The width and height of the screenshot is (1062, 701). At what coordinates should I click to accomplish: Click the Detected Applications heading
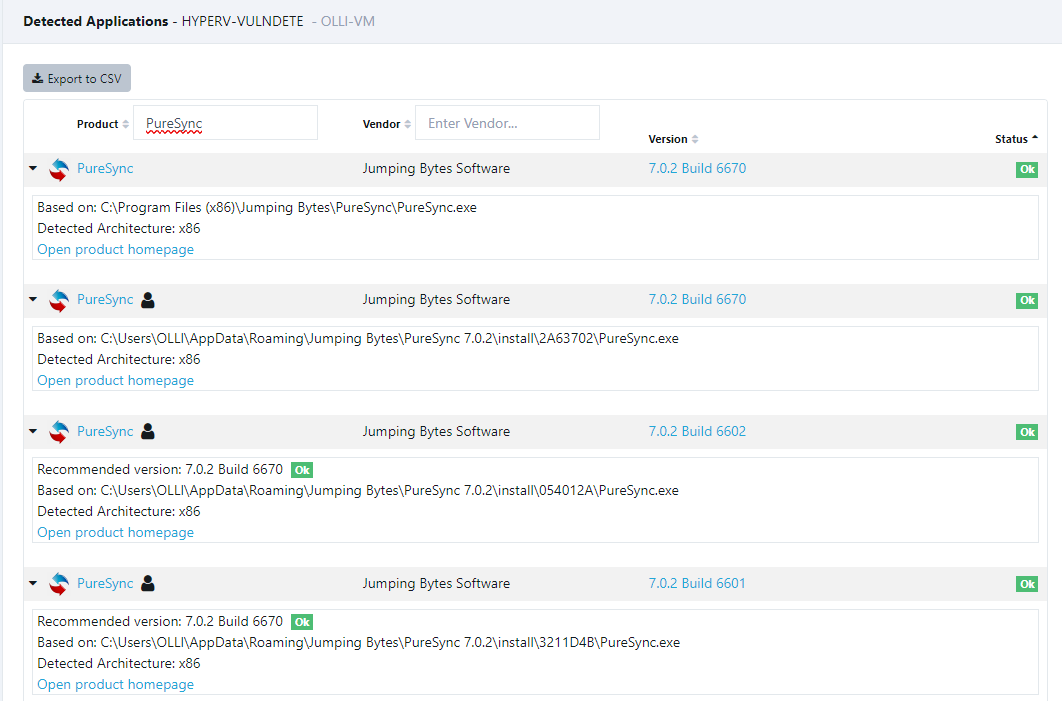point(95,21)
